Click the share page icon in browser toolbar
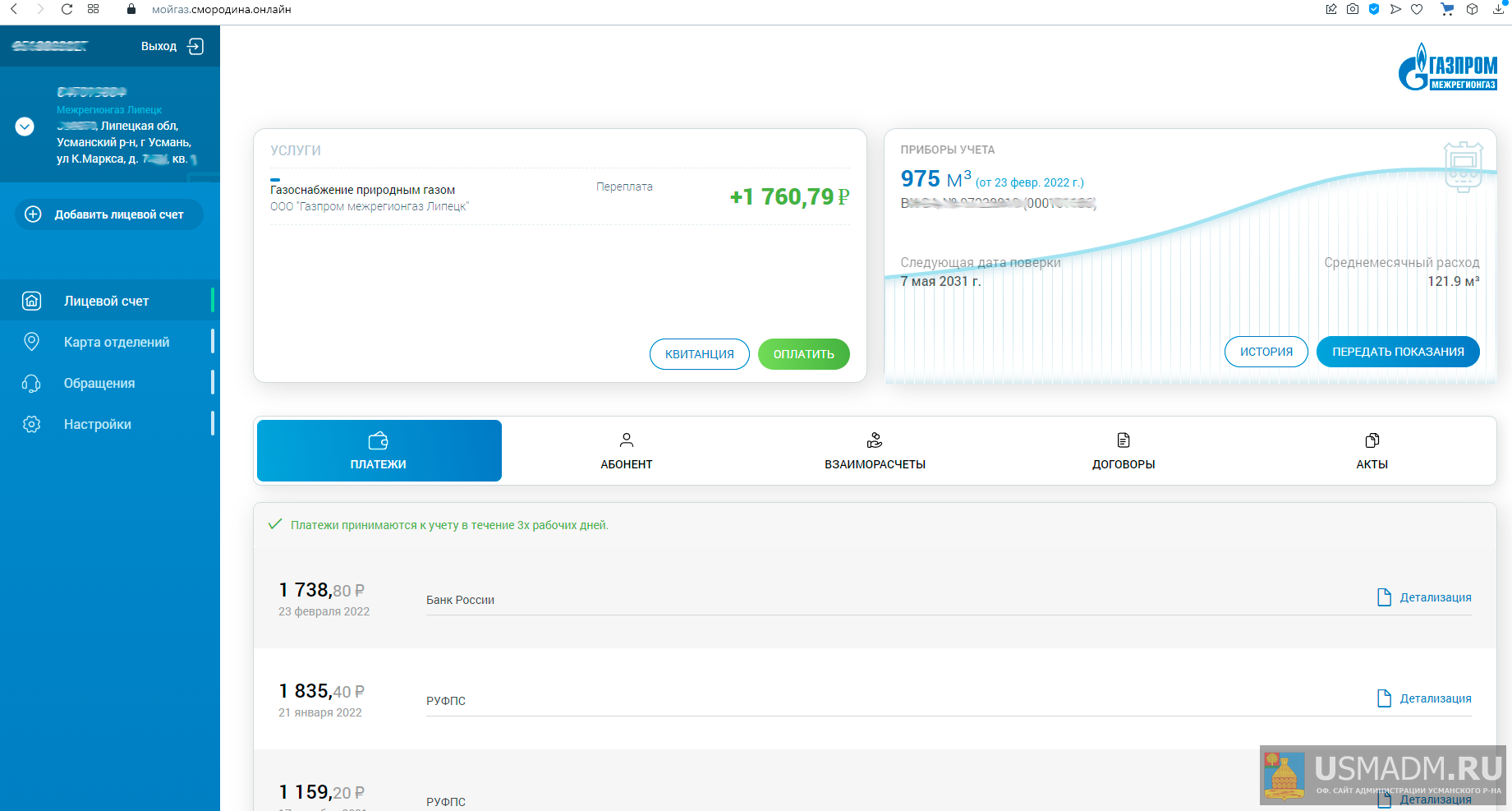Image resolution: width=1512 pixels, height=811 pixels. [1331, 9]
